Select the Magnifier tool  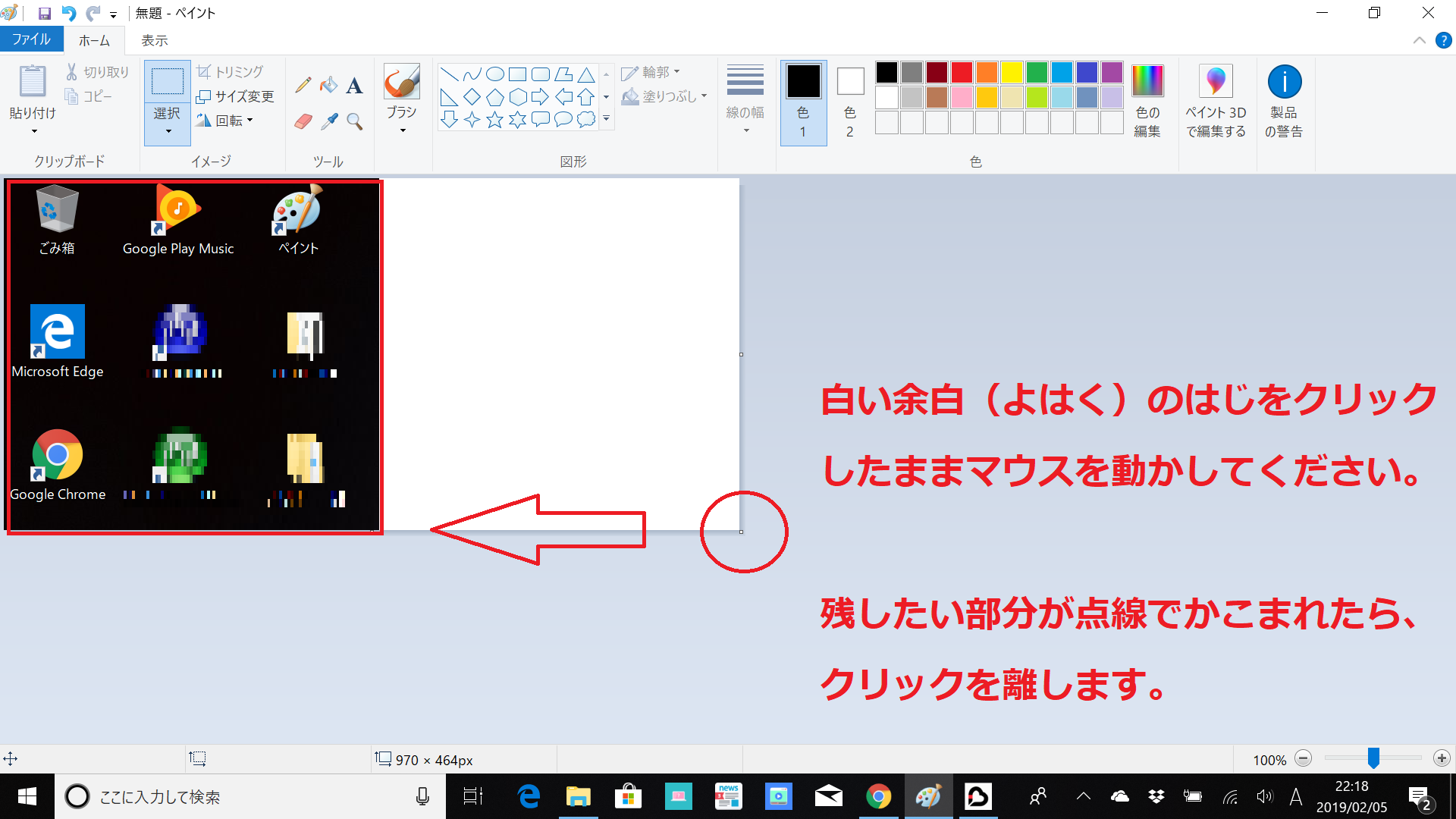[354, 121]
